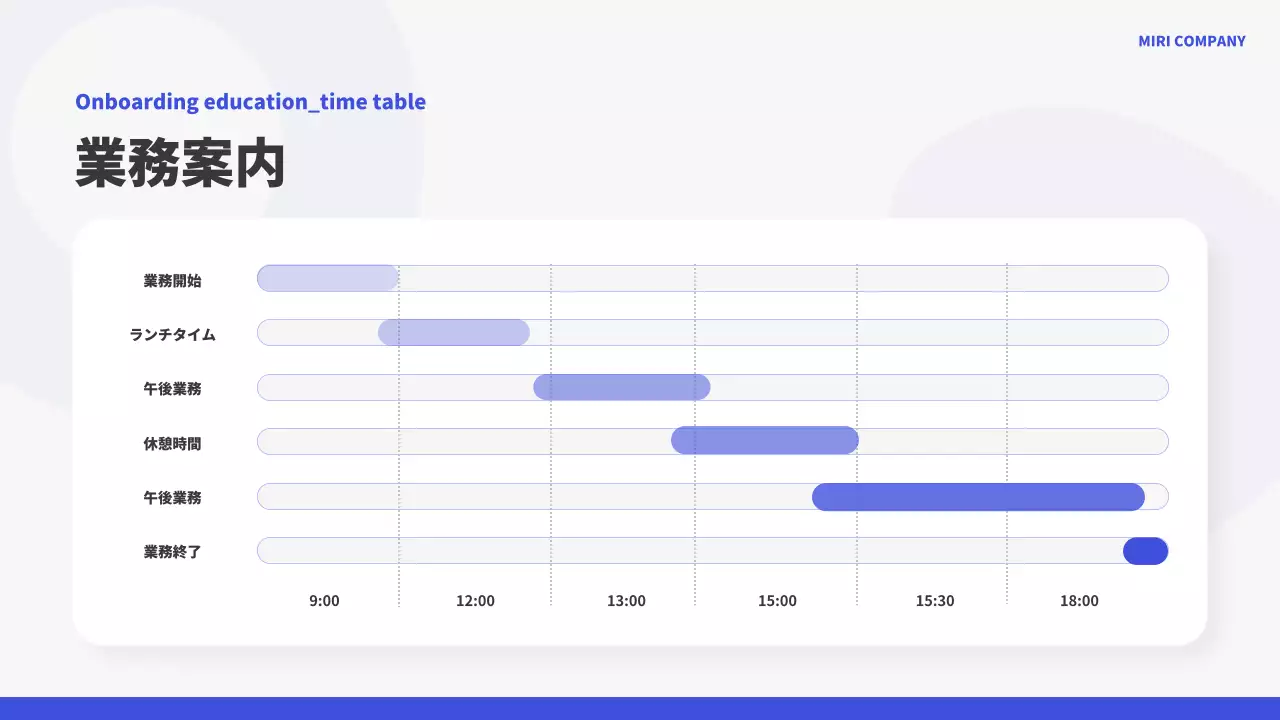Click the 業務終了 row label

click(x=172, y=551)
